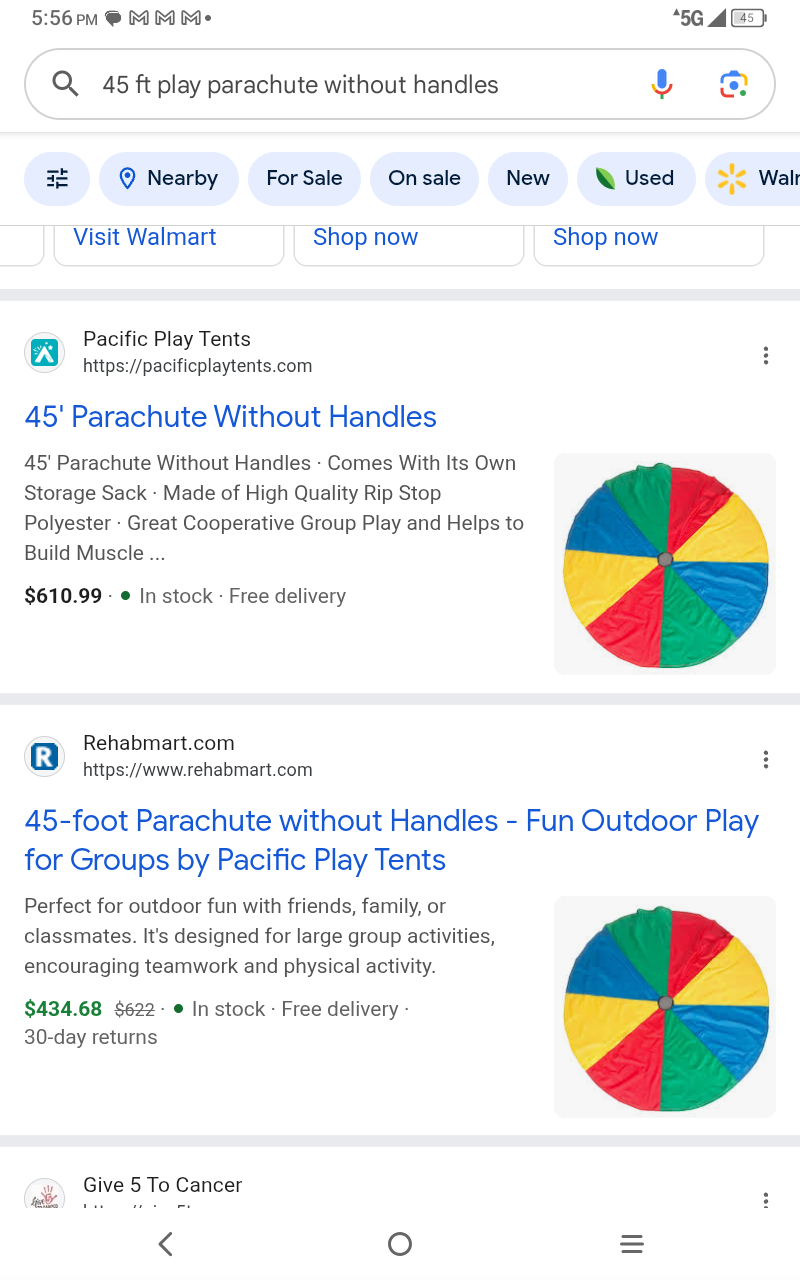The height and width of the screenshot is (1280, 800).
Task: Tap the Rehabmart site favicon
Action: [x=44, y=756]
